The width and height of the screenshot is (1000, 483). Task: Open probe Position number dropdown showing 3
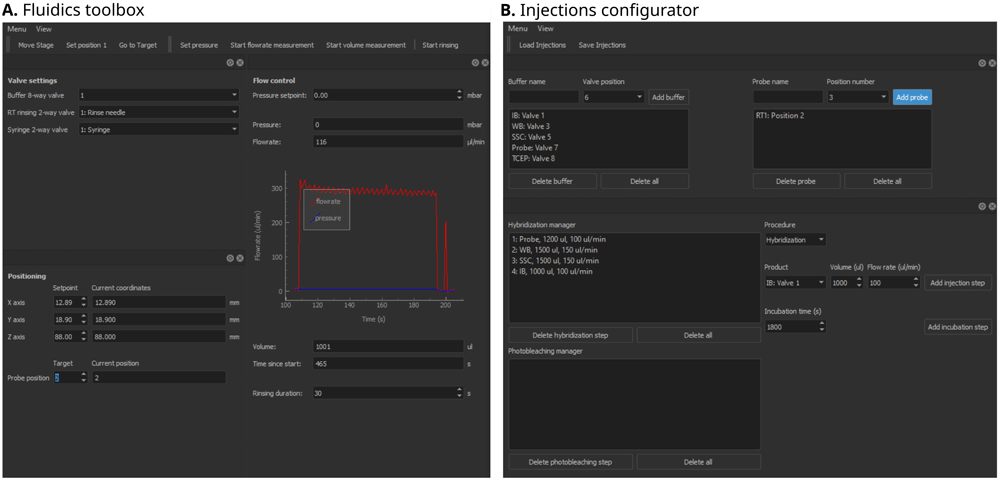(x=857, y=97)
